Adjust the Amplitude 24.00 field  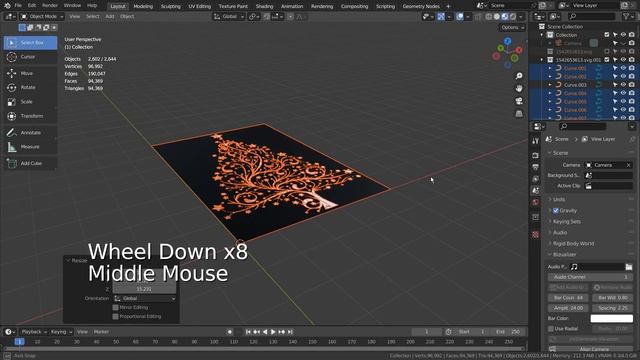[568, 308]
